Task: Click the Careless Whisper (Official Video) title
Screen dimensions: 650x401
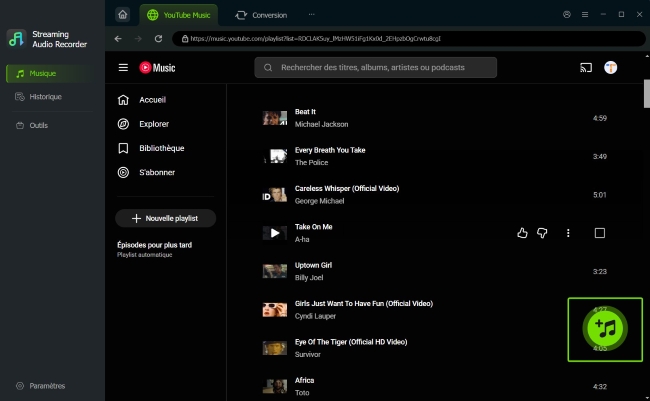Action: pos(347,189)
